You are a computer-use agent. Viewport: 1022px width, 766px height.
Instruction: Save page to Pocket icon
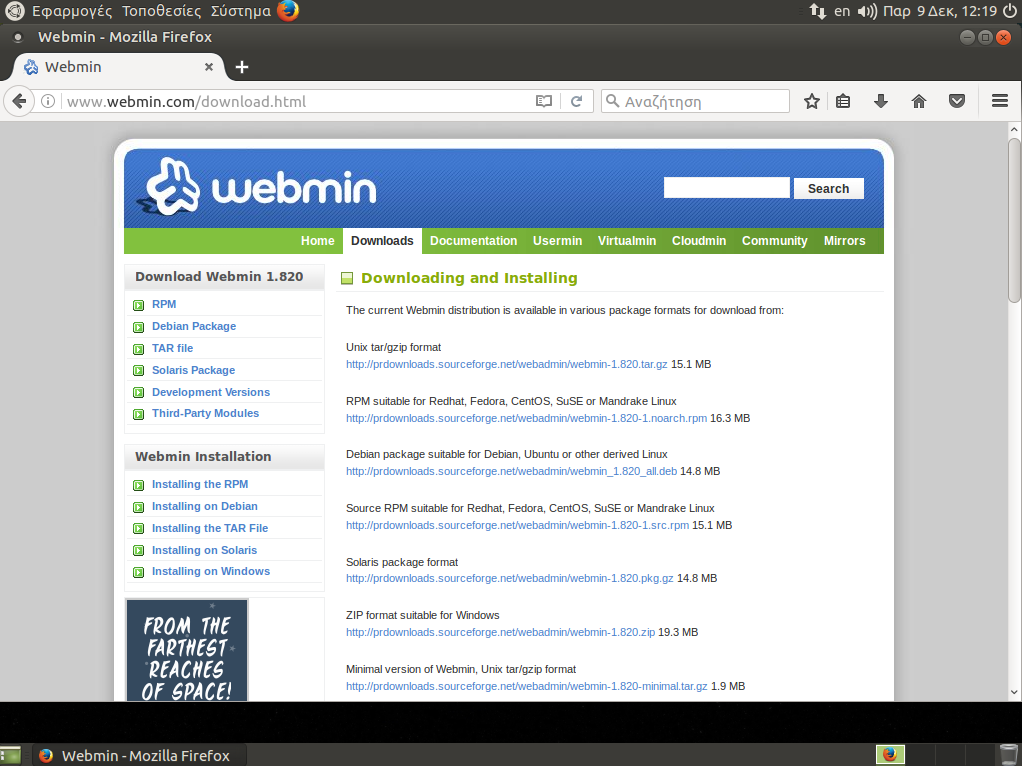tap(957, 101)
